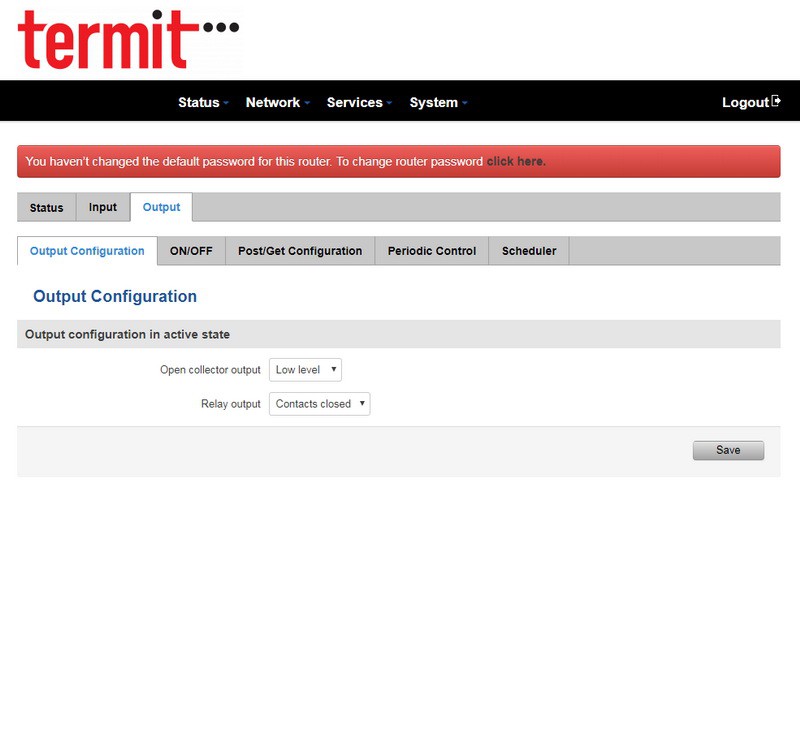Open the Open collector output dropdown
800x730 pixels.
tap(306, 370)
